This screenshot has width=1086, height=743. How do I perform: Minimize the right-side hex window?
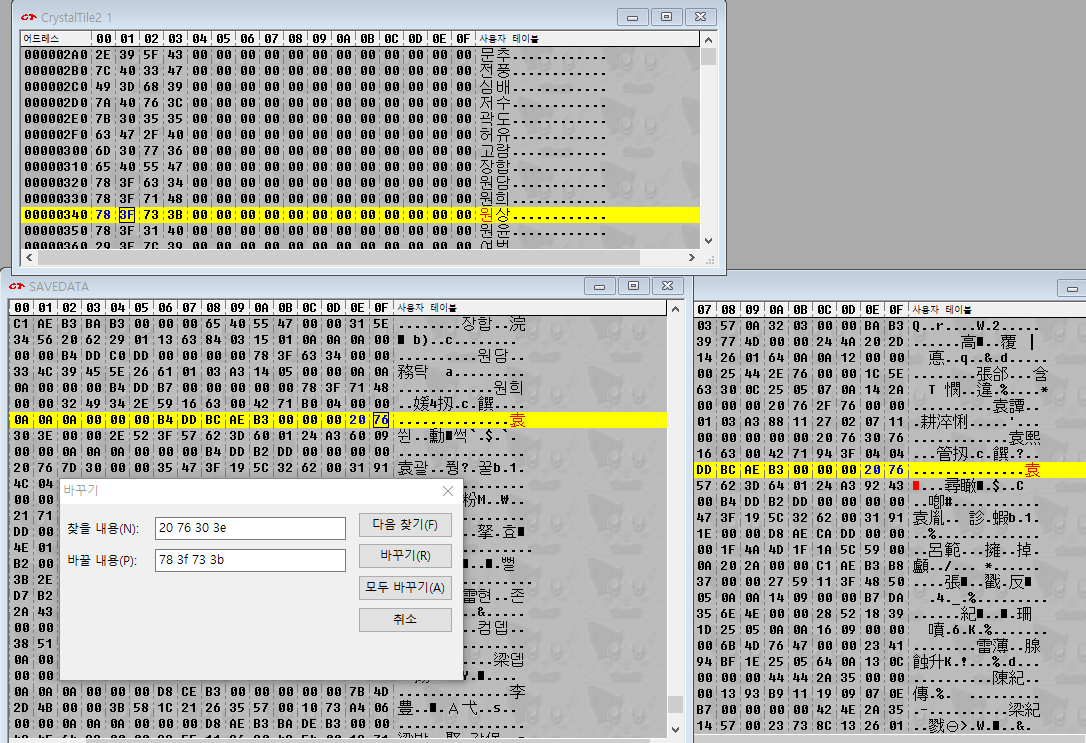(1071, 288)
